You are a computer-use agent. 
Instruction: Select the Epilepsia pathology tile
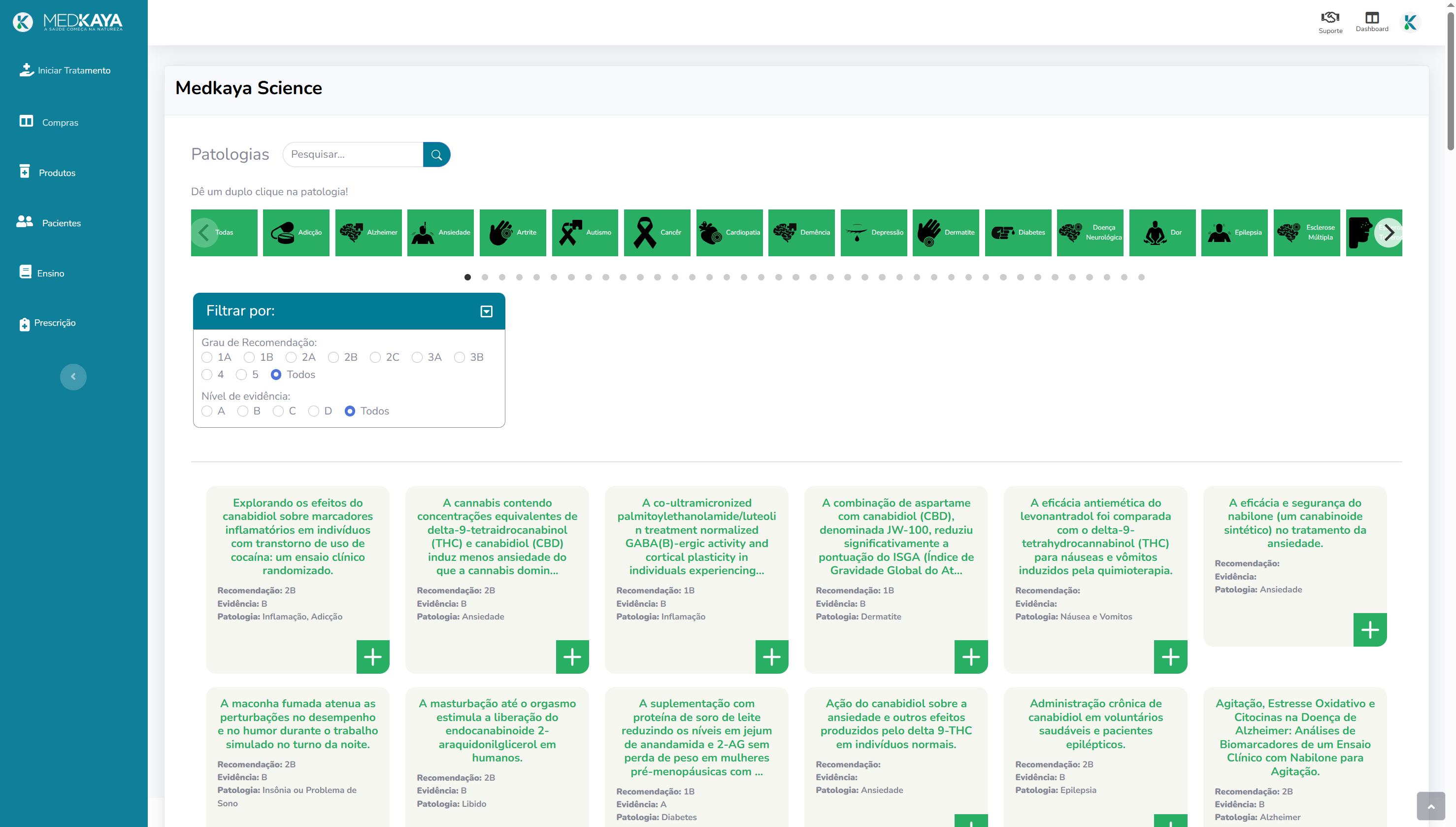[x=1235, y=233]
